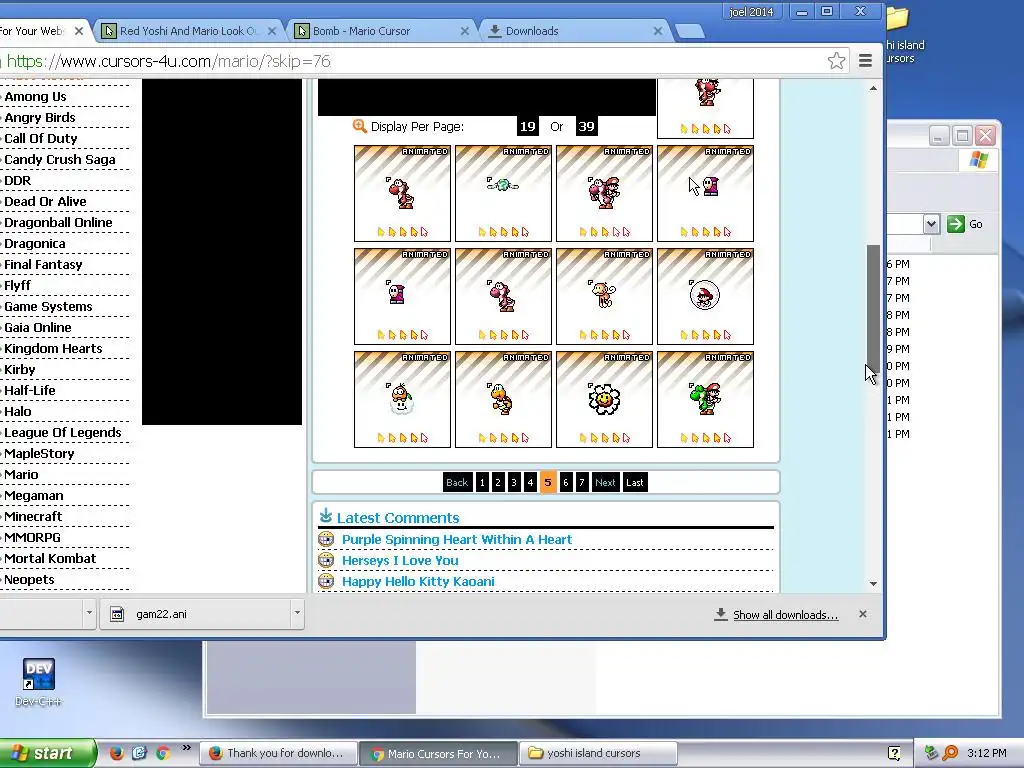Viewport: 1024px width, 768px height.
Task: Go to page 3
Action: [514, 482]
